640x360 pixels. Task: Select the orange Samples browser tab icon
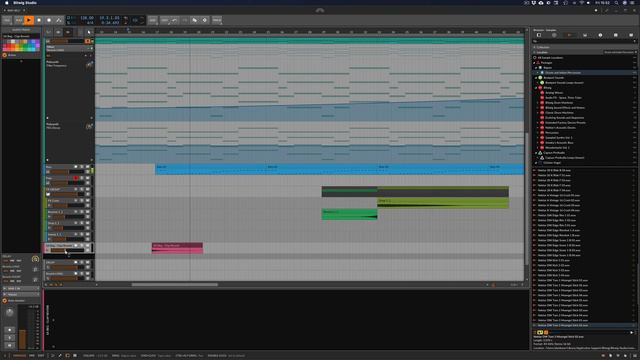[569, 35]
